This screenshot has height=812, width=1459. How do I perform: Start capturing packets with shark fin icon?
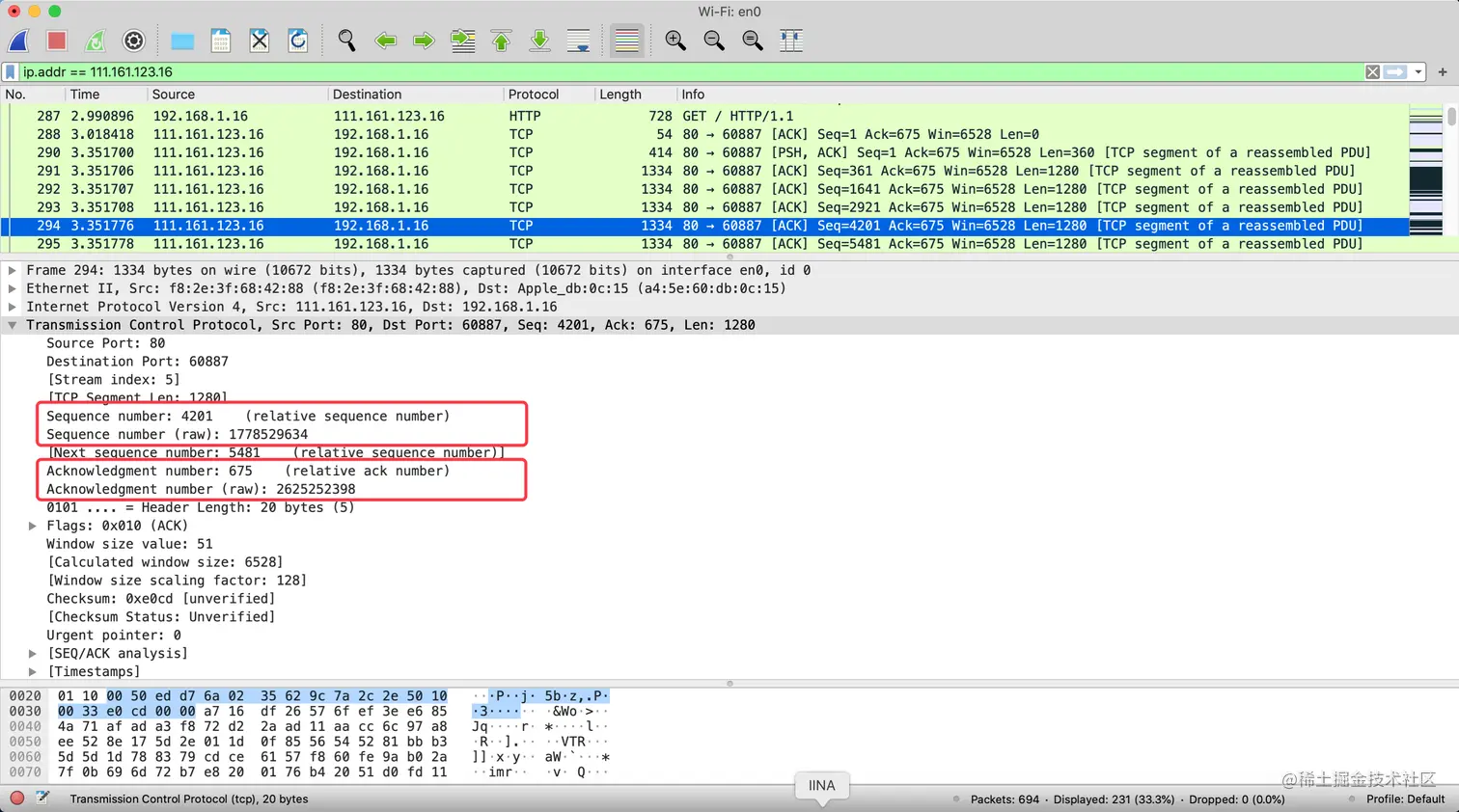18,41
